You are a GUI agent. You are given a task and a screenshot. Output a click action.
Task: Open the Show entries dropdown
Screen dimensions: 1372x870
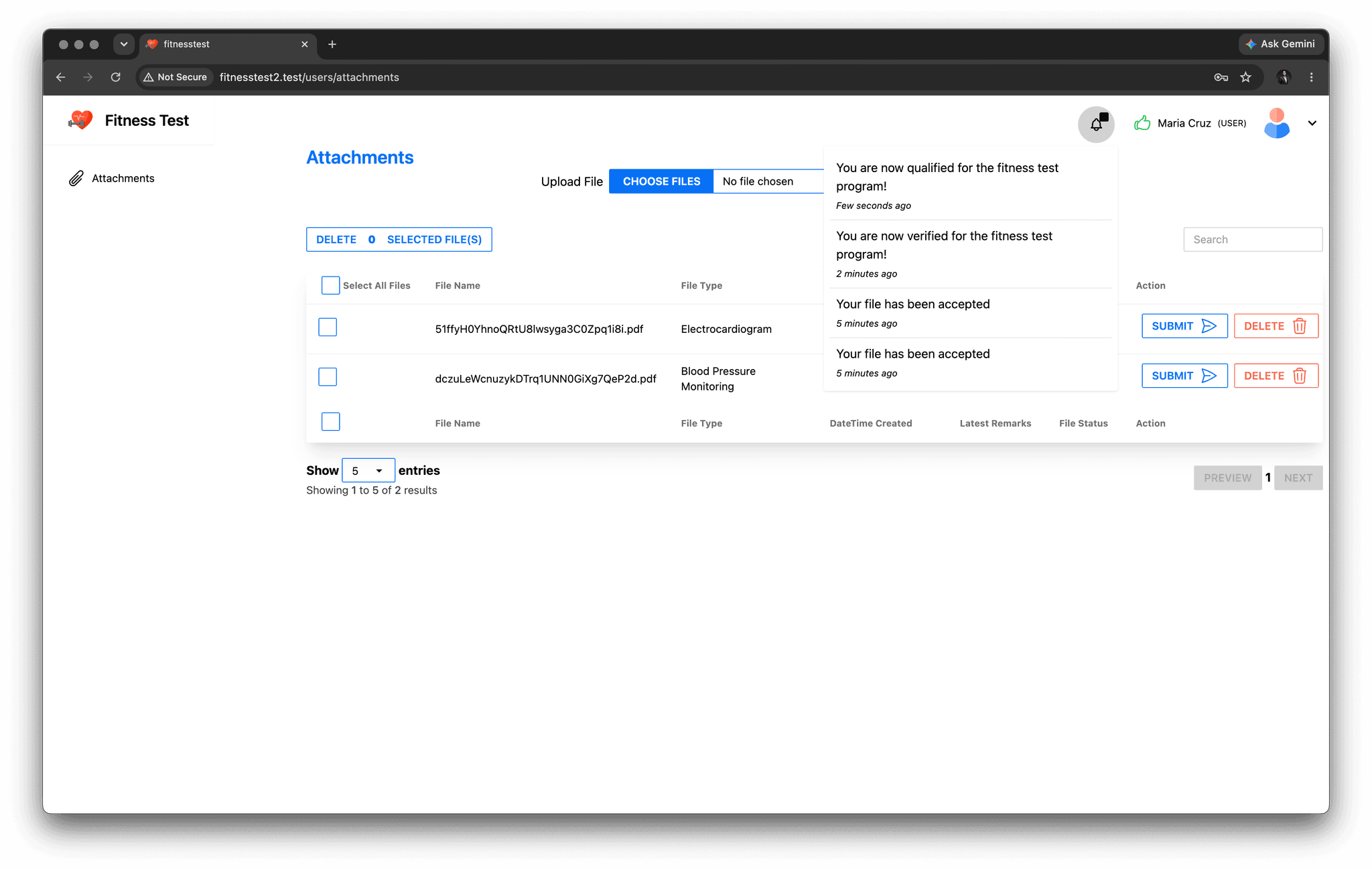368,471
